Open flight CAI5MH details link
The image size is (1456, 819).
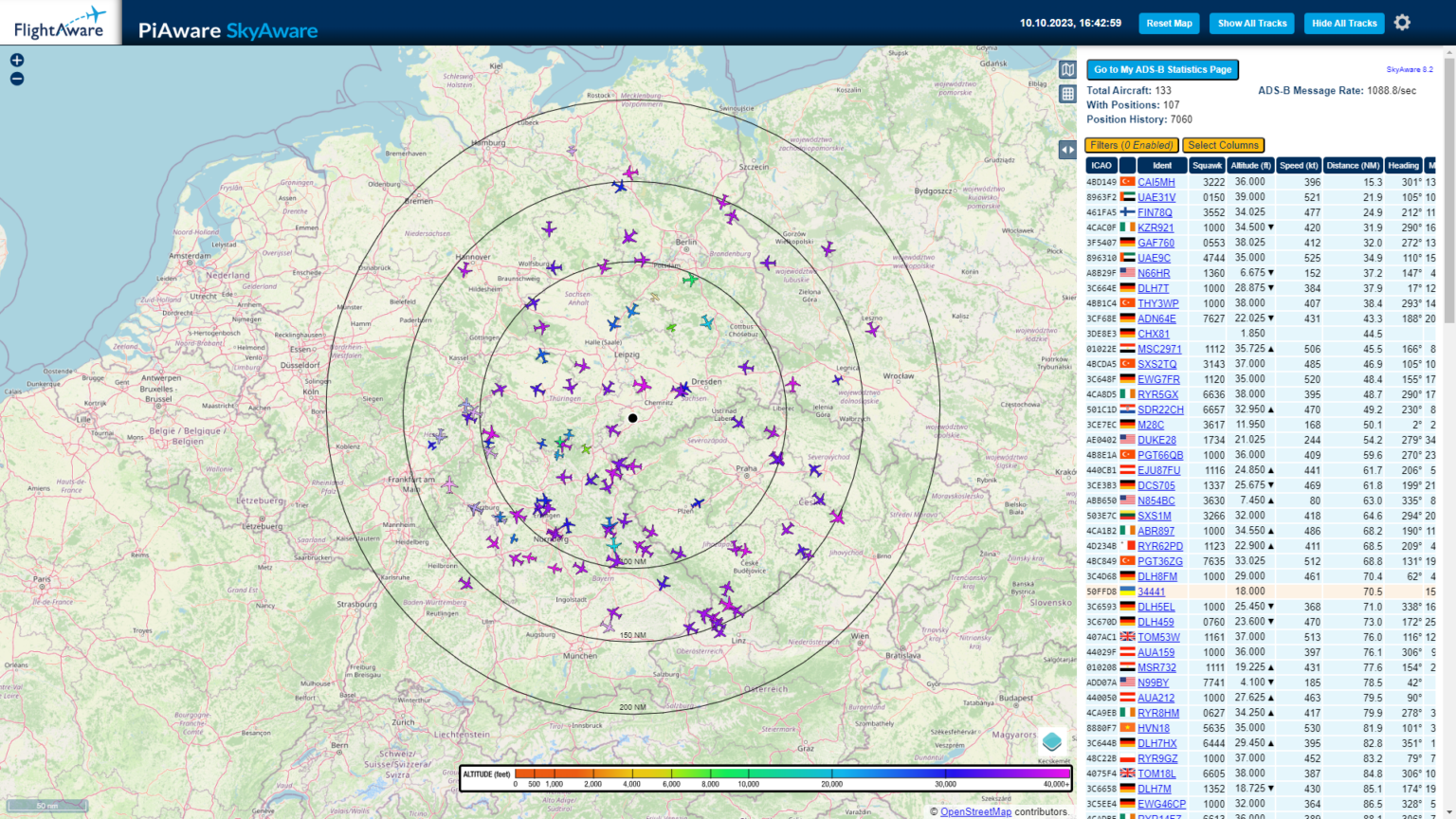(x=1155, y=182)
